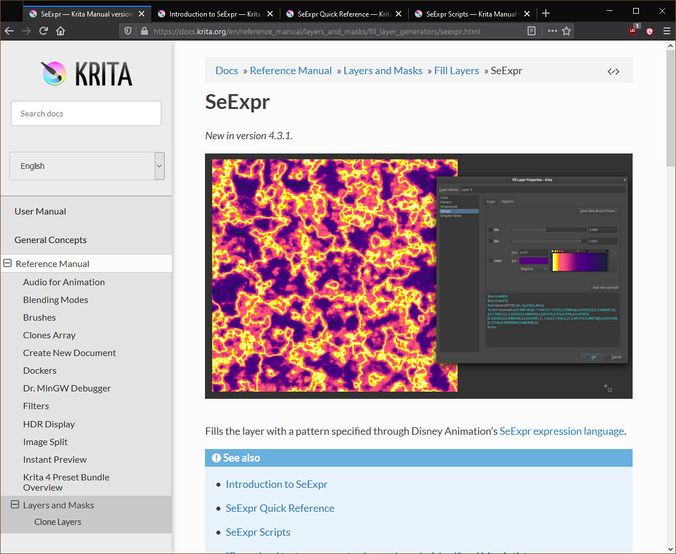
Task: Open the SeExpr expression language link
Action: click(x=561, y=431)
